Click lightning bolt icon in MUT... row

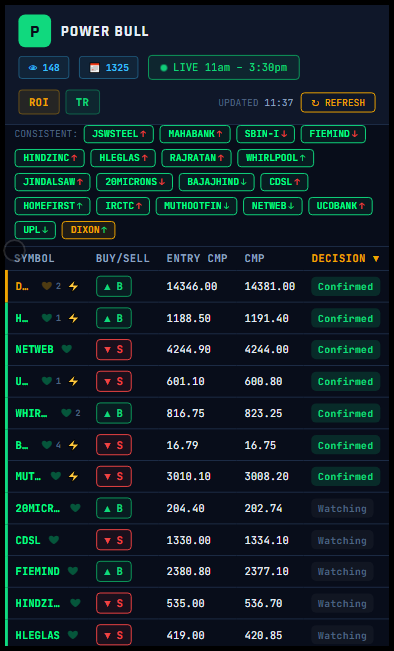(73, 476)
